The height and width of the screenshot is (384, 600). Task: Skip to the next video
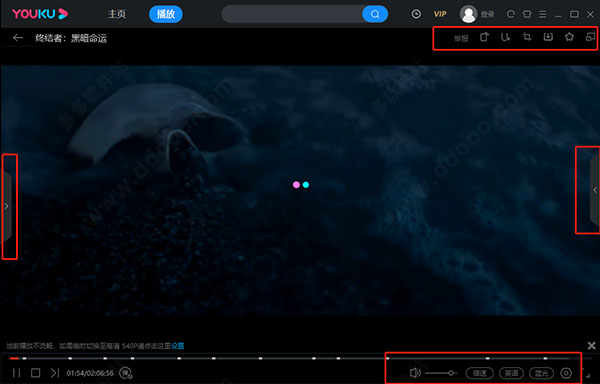[x=55, y=373]
